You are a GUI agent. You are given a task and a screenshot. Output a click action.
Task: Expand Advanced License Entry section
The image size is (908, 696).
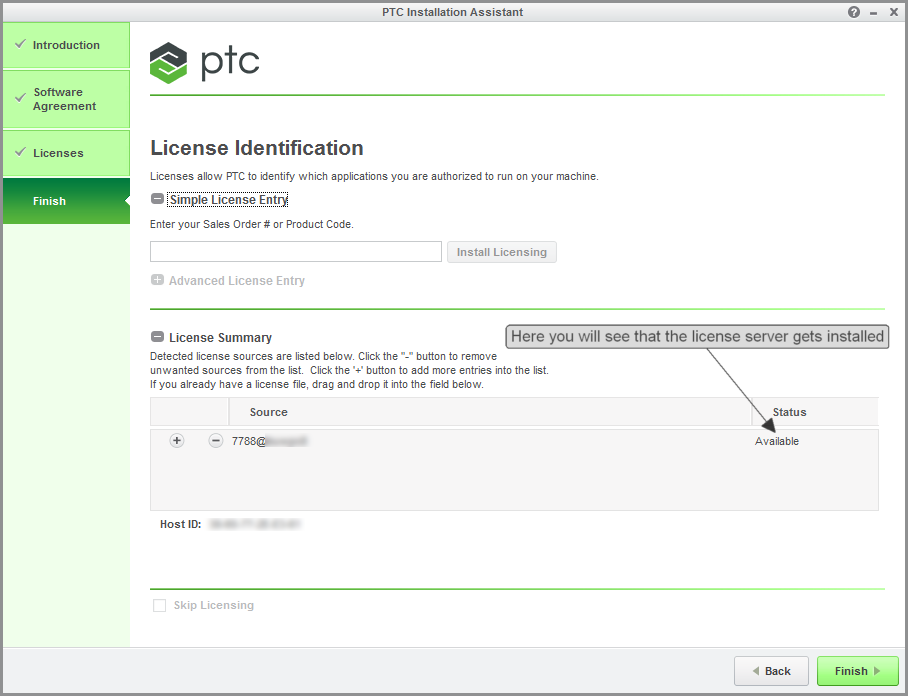[157, 280]
